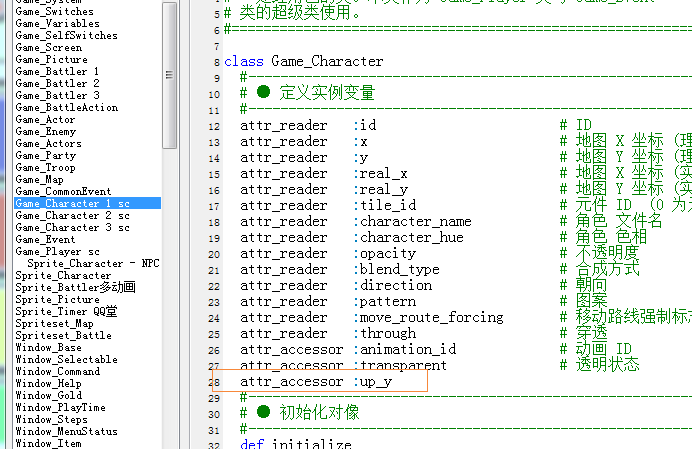Select Game_Party in the list
This screenshot has height=449, width=692.
point(45,155)
